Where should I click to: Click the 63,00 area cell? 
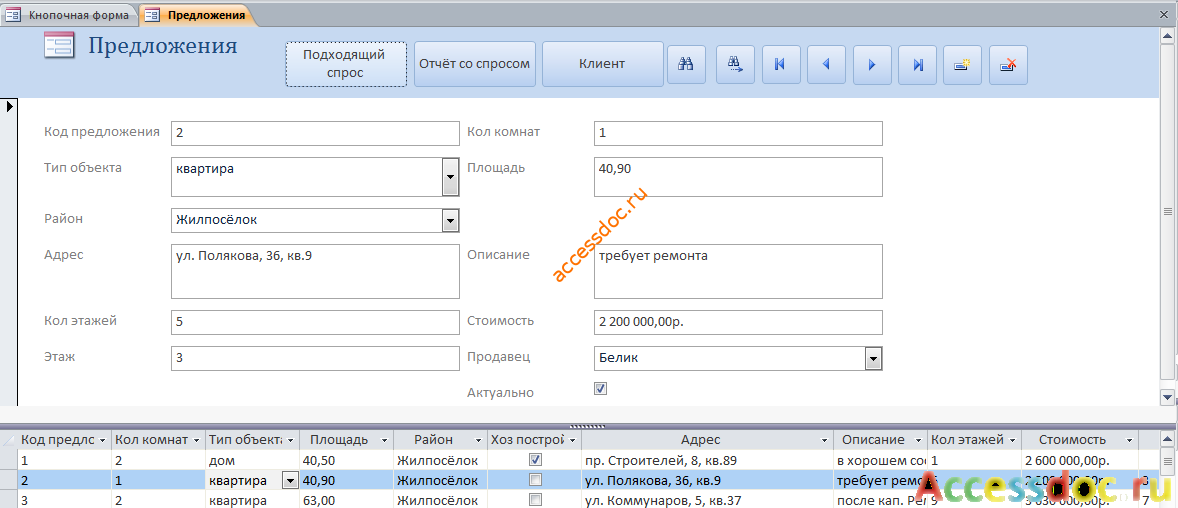coord(345,500)
